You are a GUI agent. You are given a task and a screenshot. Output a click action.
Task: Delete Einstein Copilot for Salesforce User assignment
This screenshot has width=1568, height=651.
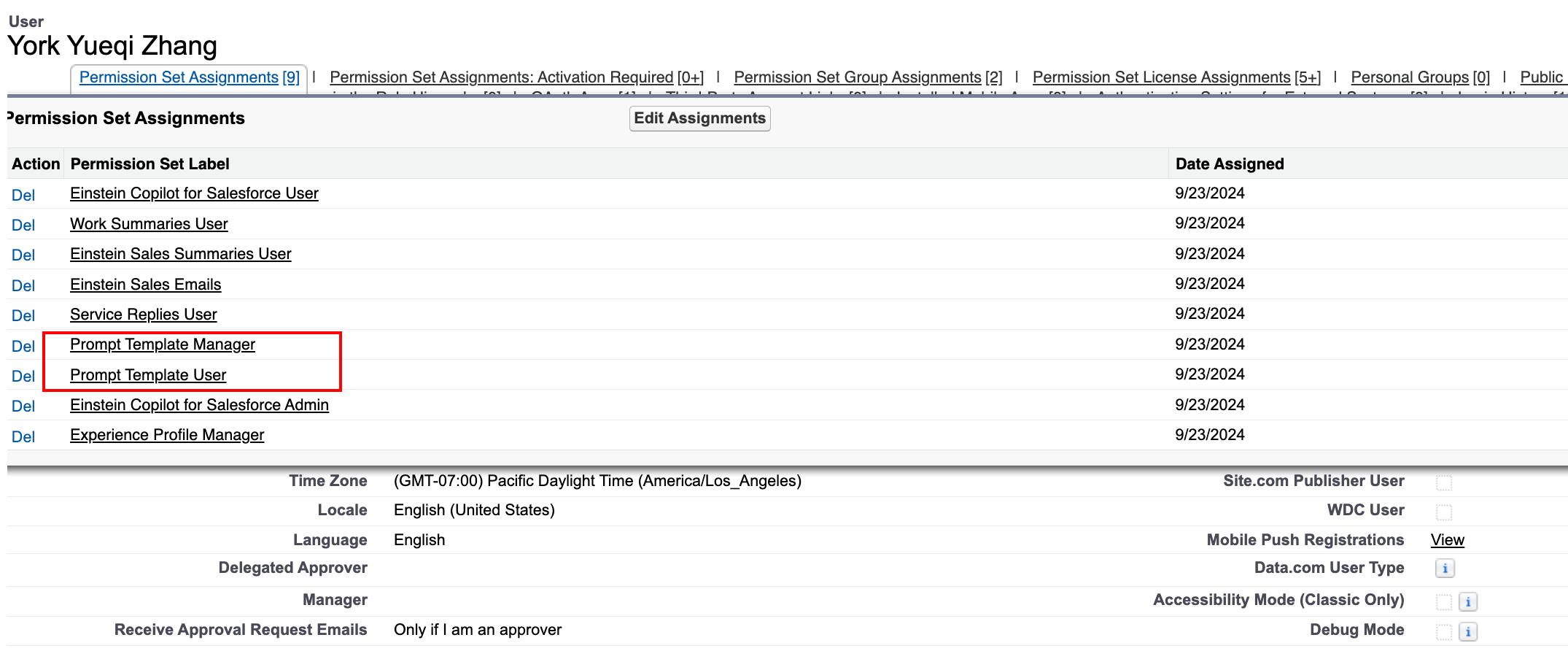pos(23,195)
